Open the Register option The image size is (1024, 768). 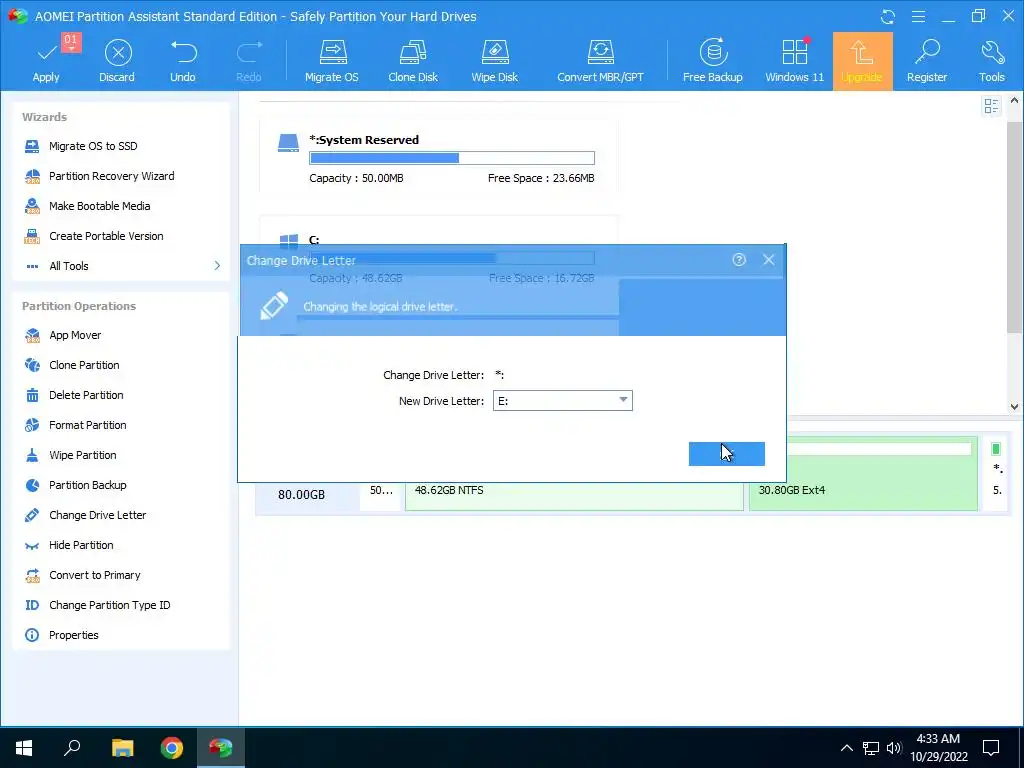pyautogui.click(x=927, y=60)
